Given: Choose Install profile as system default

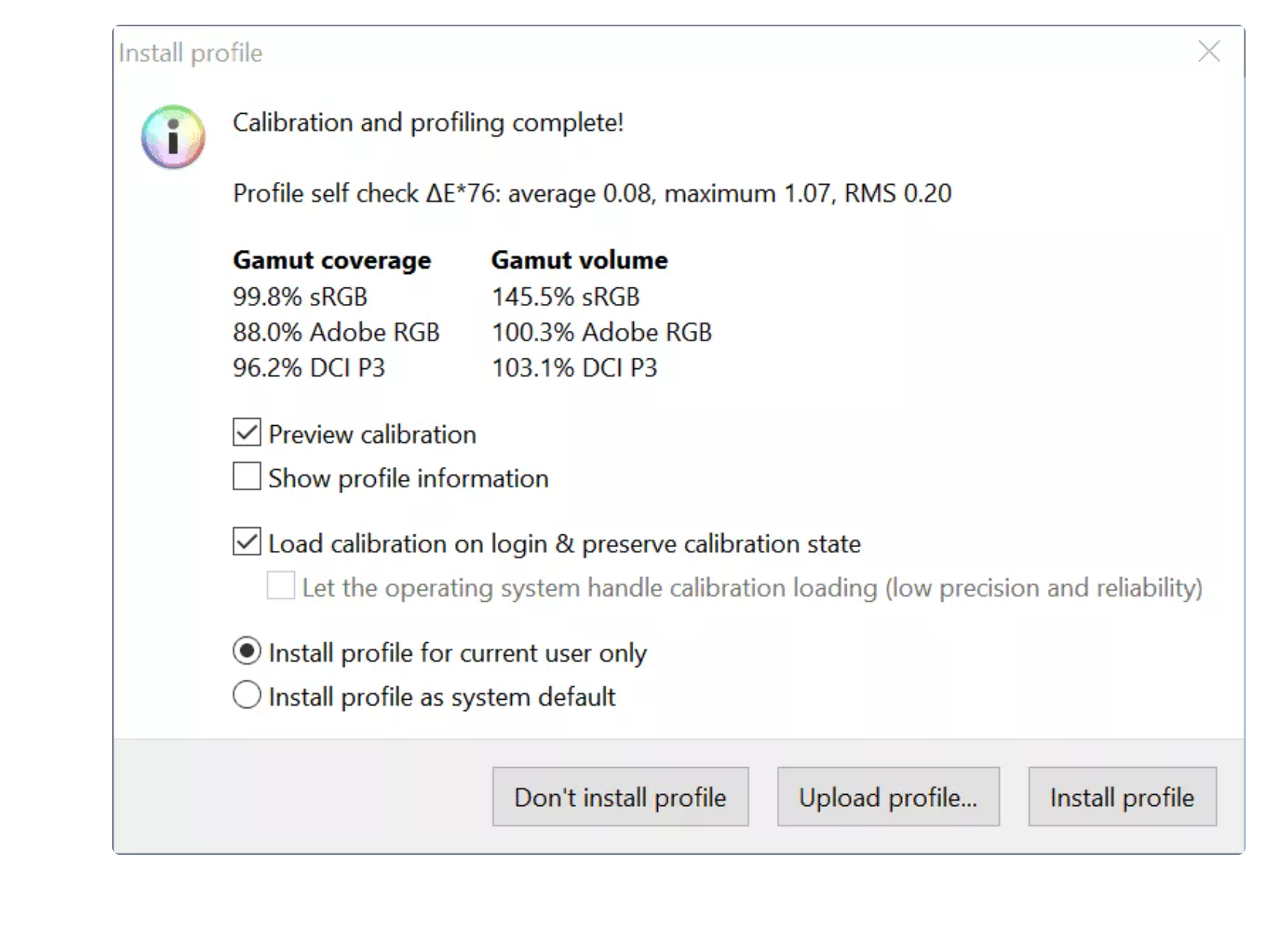Looking at the screenshot, I should [247, 695].
